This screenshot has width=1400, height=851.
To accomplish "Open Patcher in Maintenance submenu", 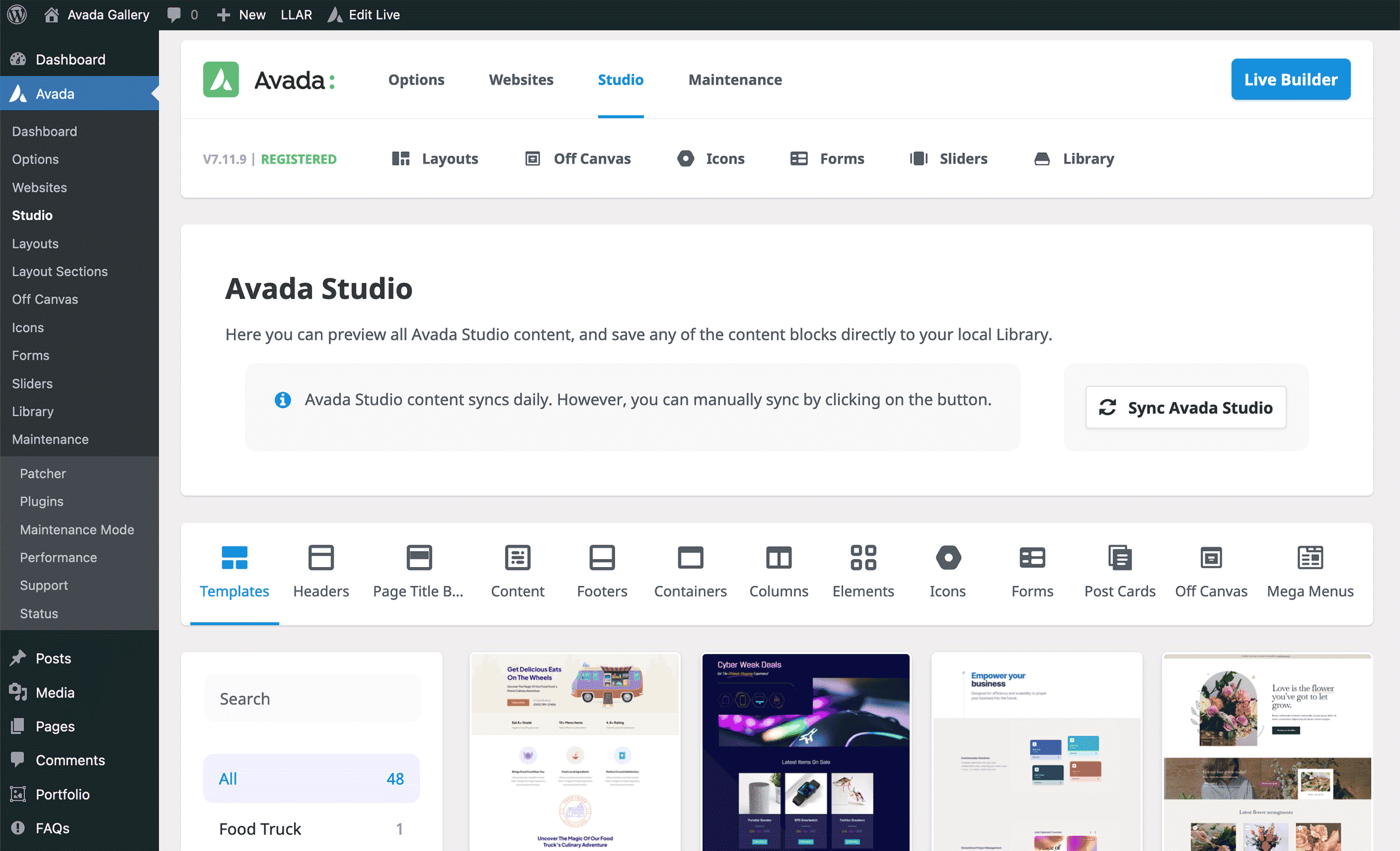I will tap(43, 473).
